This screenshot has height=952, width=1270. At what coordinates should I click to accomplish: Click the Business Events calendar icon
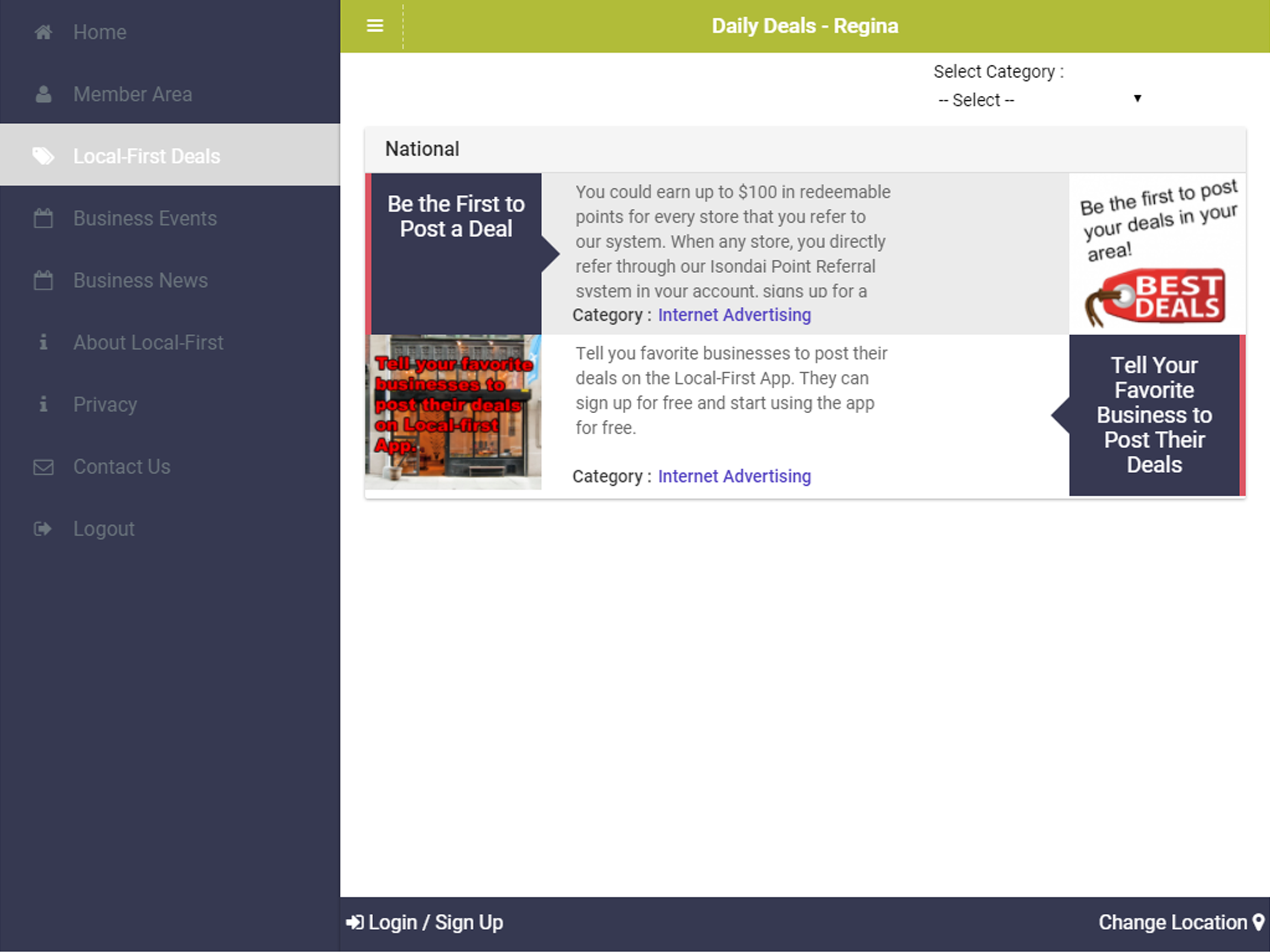click(43, 218)
